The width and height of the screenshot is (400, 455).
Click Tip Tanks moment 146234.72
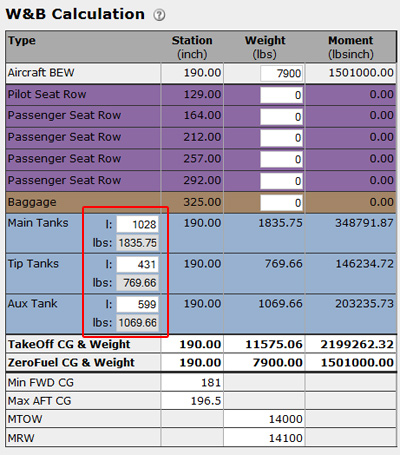pyautogui.click(x=364, y=264)
